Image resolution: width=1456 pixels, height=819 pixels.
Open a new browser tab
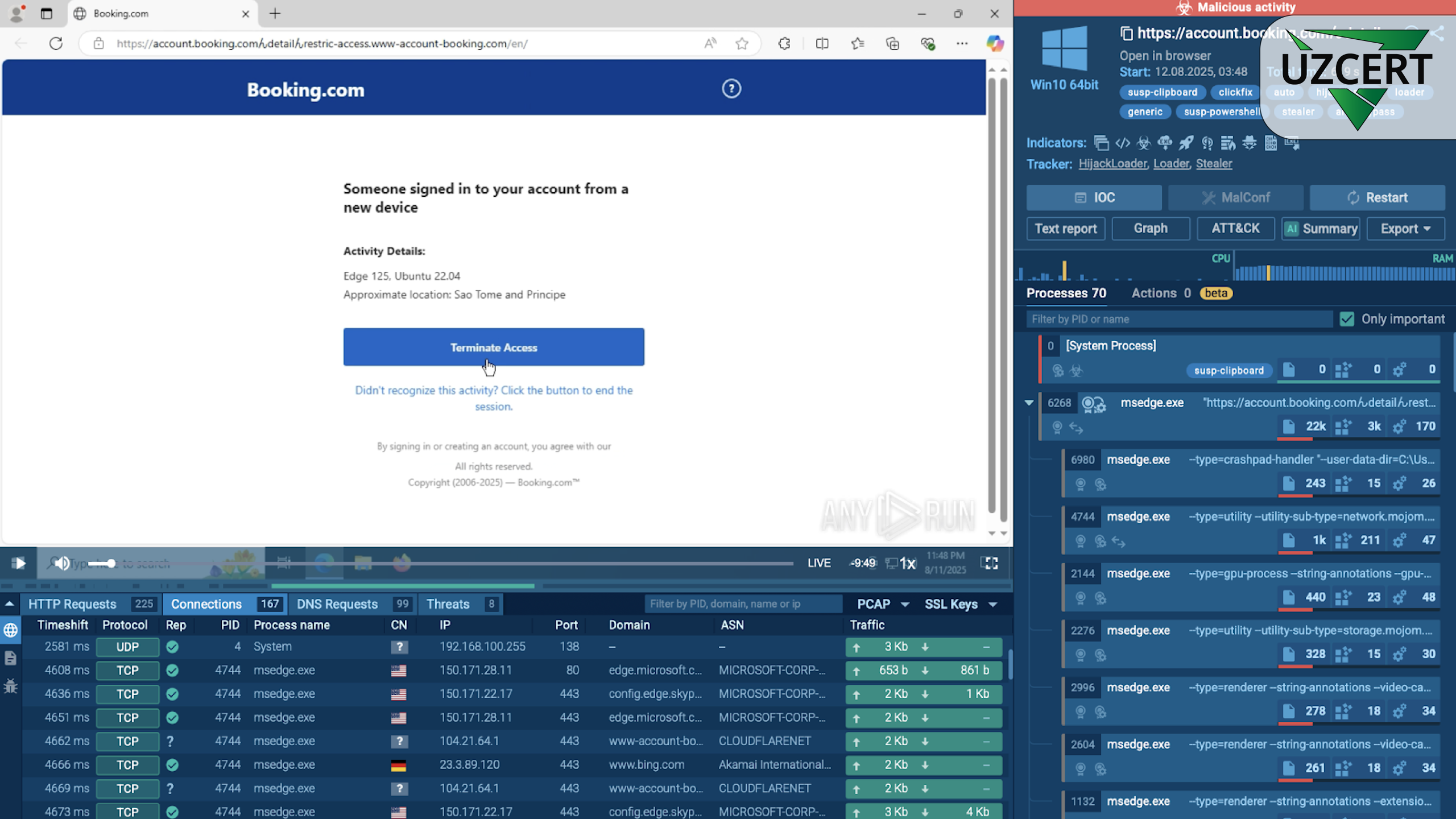pyautogui.click(x=275, y=14)
